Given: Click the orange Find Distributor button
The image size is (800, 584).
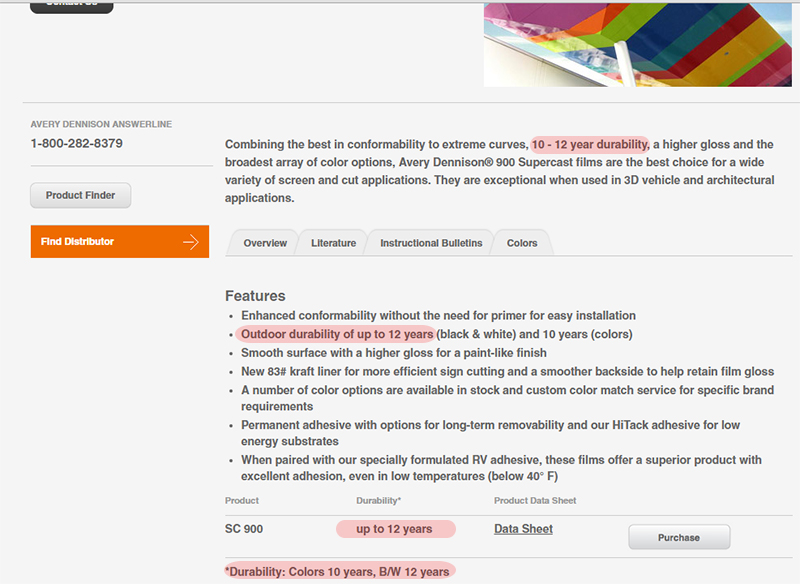Looking at the screenshot, I should (x=120, y=241).
